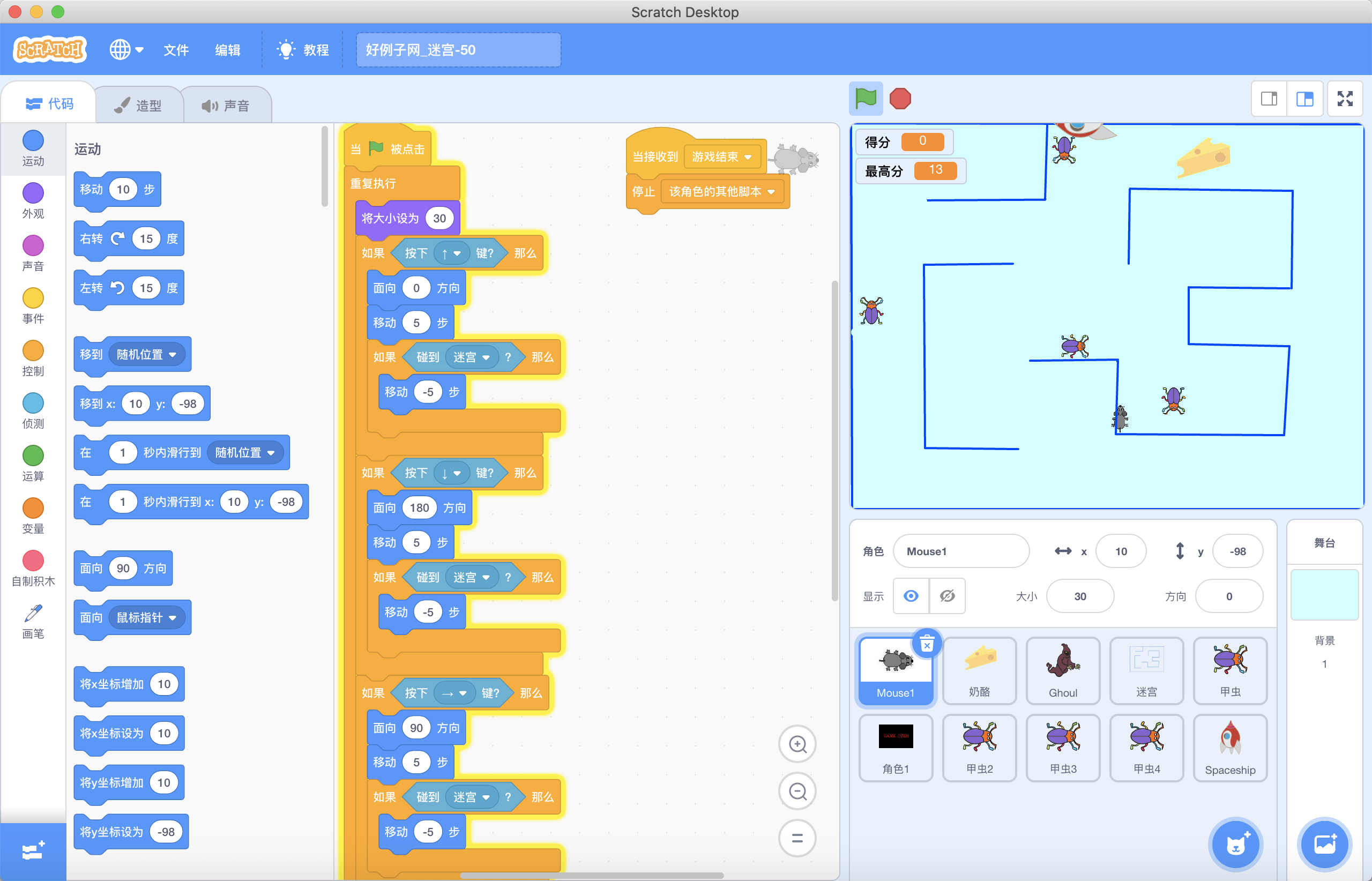1372x881 pixels.
Task: Select the stage backdrop thumbnail
Action: pyautogui.click(x=1324, y=594)
